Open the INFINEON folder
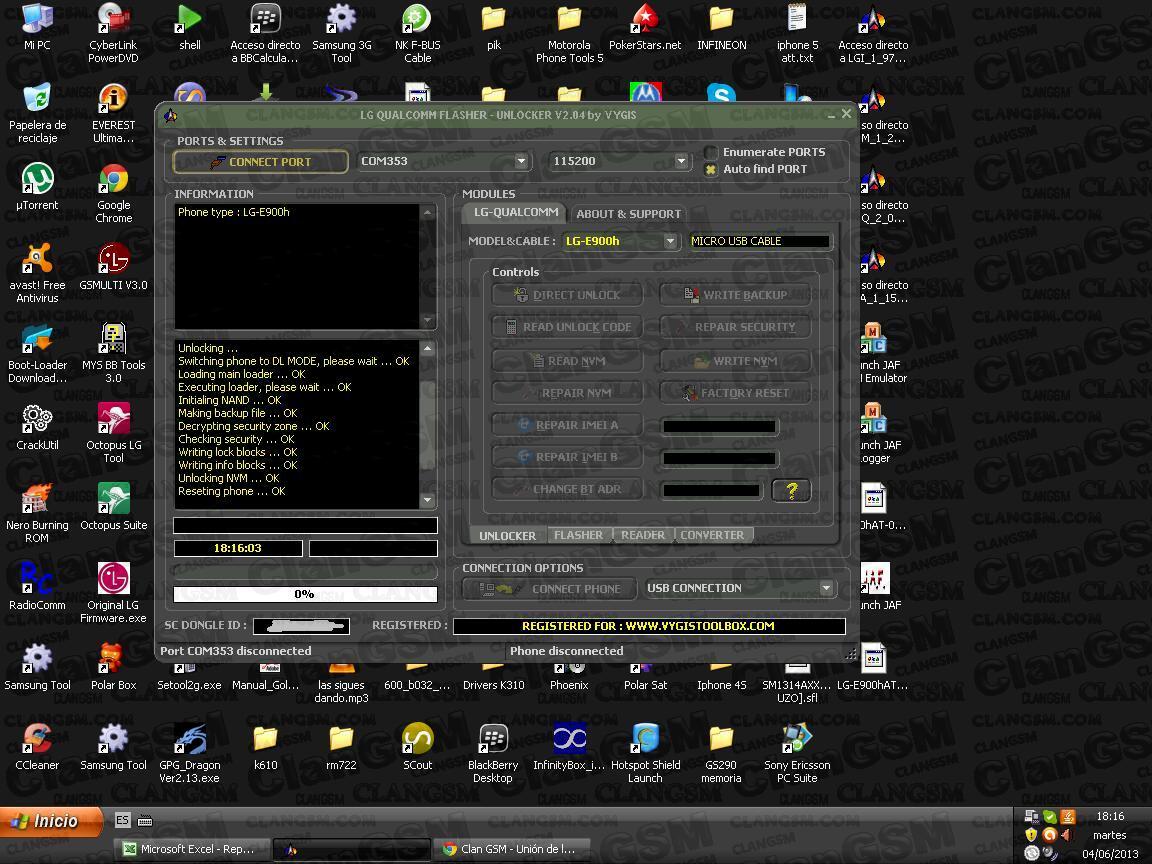The height and width of the screenshot is (864, 1152). (x=721, y=28)
